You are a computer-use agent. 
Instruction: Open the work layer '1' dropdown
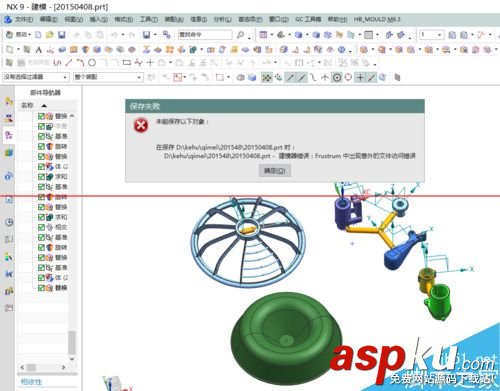click(x=431, y=35)
